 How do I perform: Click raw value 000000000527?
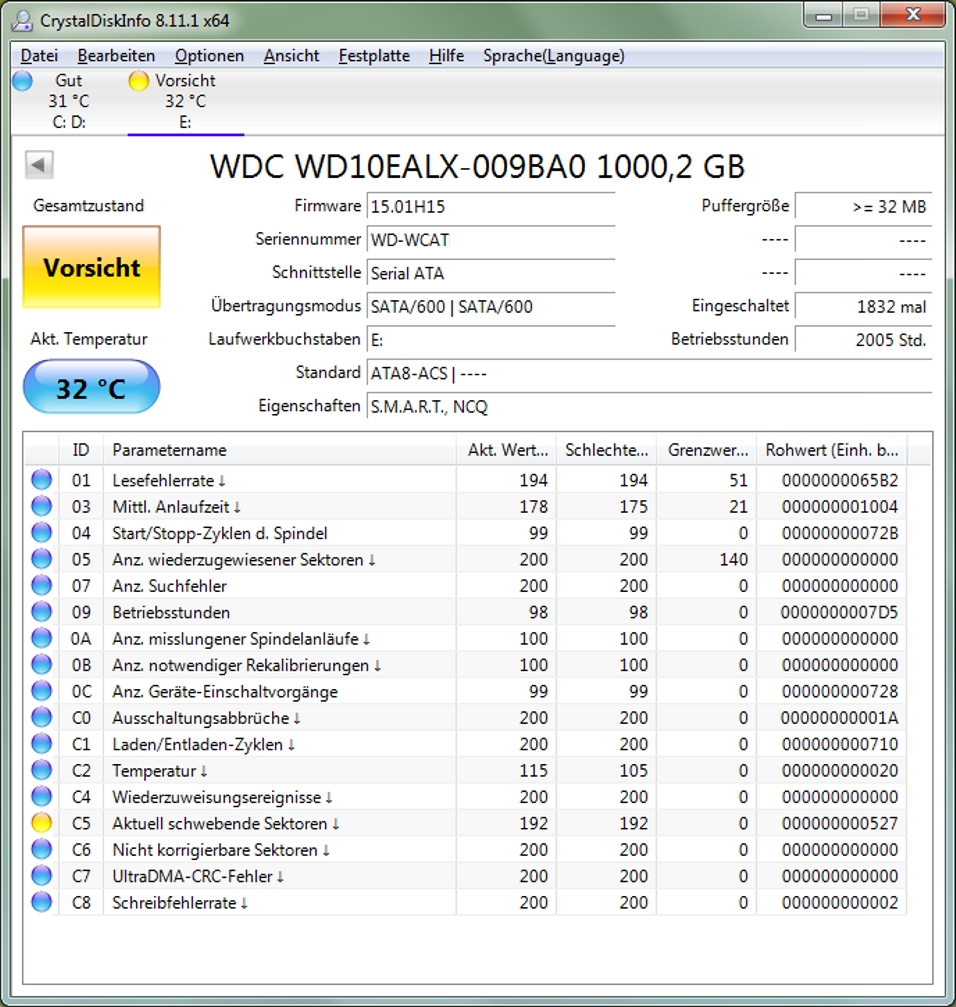[840, 823]
